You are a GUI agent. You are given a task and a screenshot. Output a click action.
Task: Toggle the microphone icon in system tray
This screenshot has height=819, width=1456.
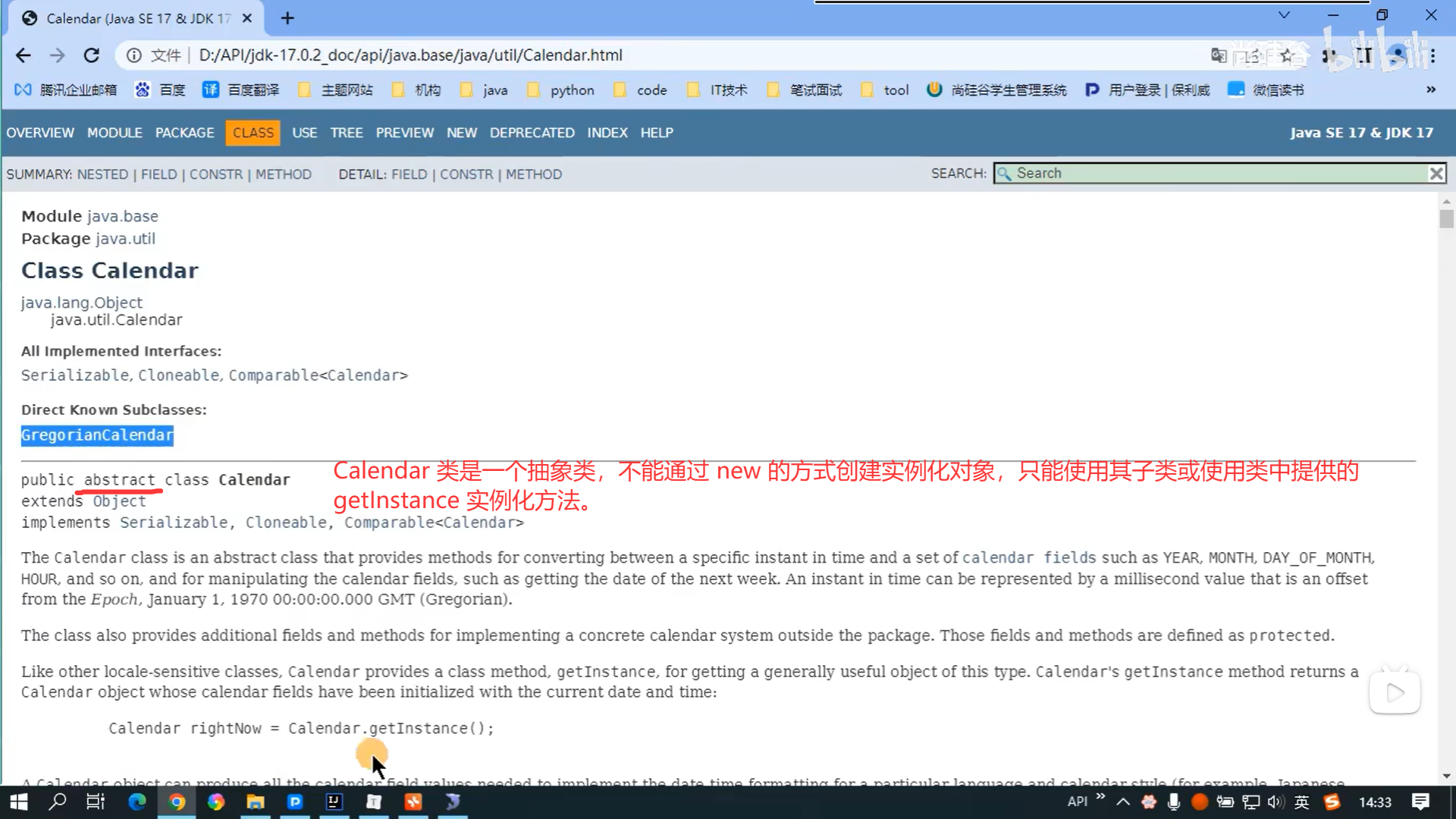[x=1174, y=802]
